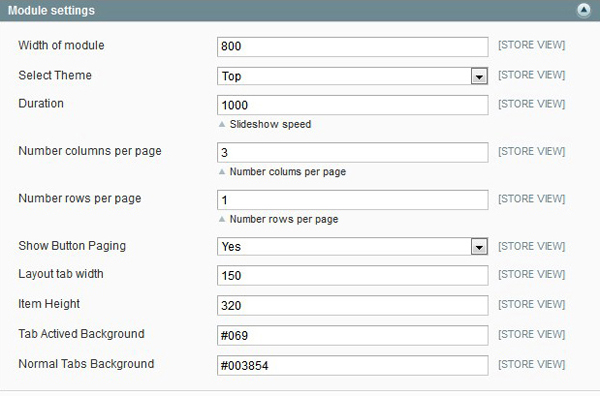
Task: Click the Tab Actived Background label
Action: (81, 334)
